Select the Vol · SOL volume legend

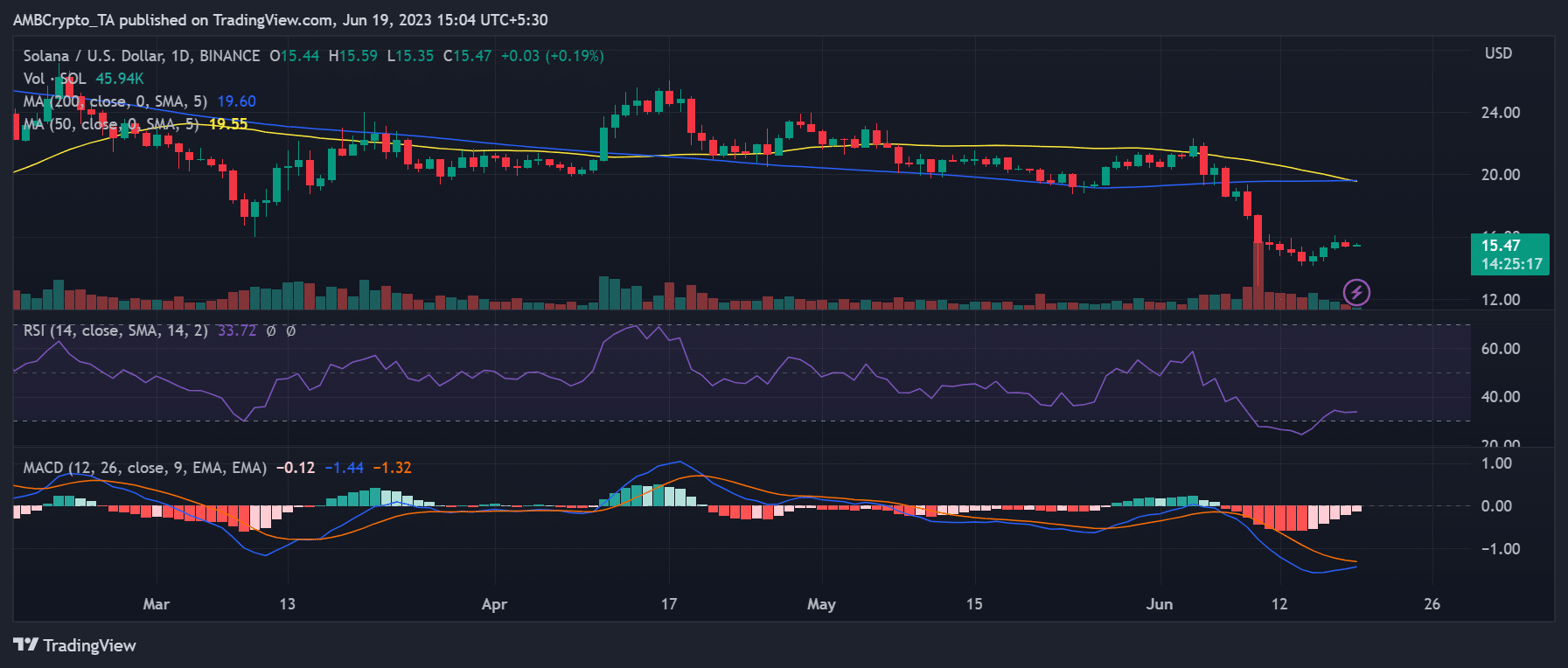pos(54,79)
